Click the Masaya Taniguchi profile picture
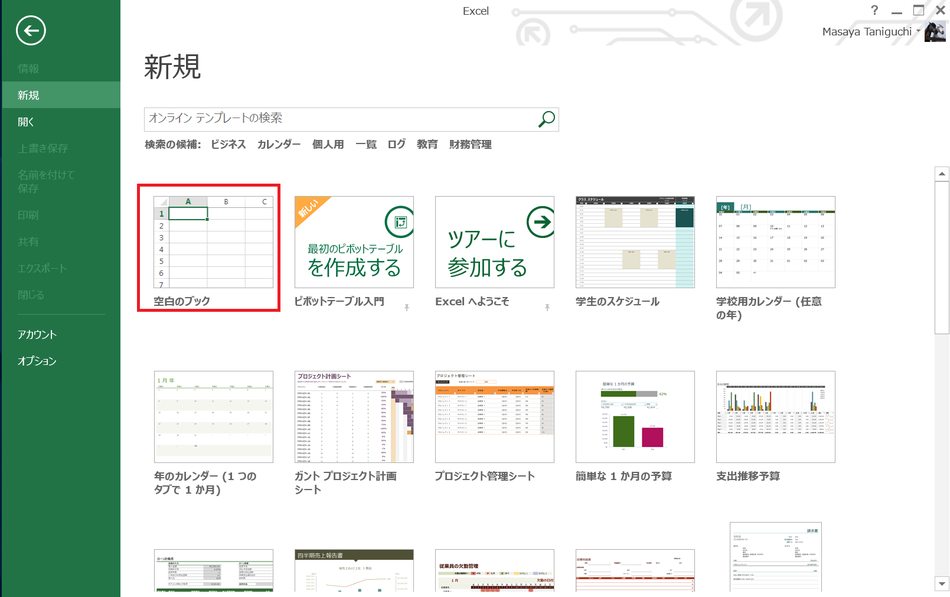 point(935,32)
